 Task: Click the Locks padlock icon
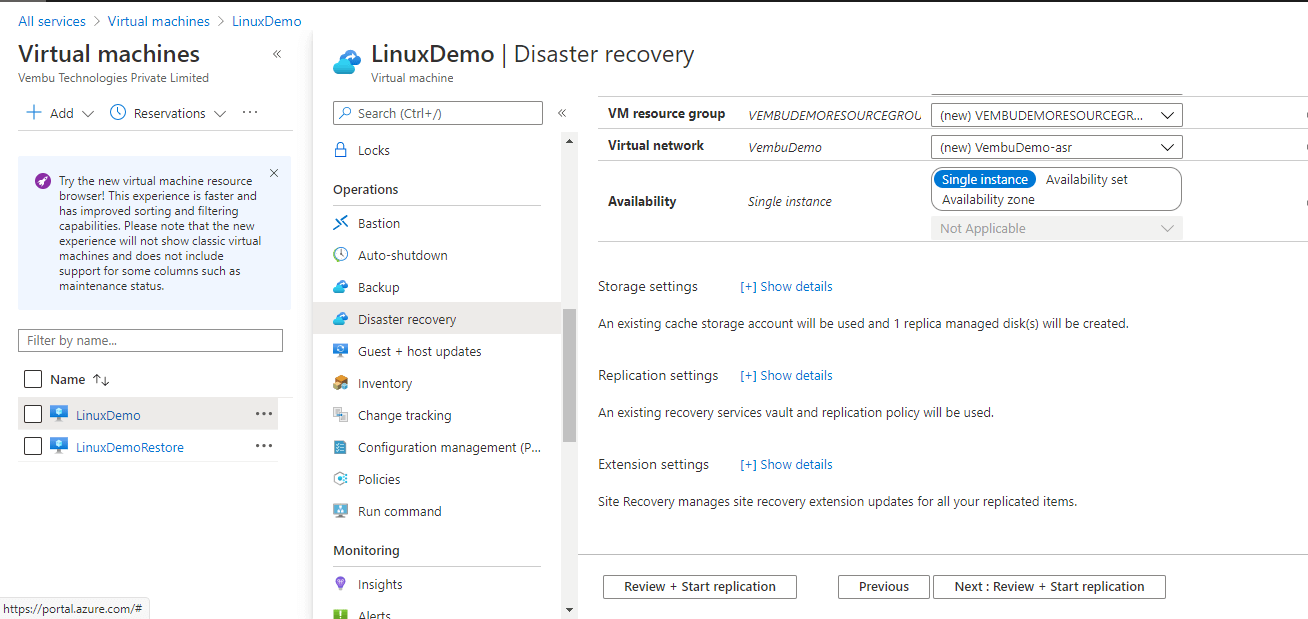(340, 150)
